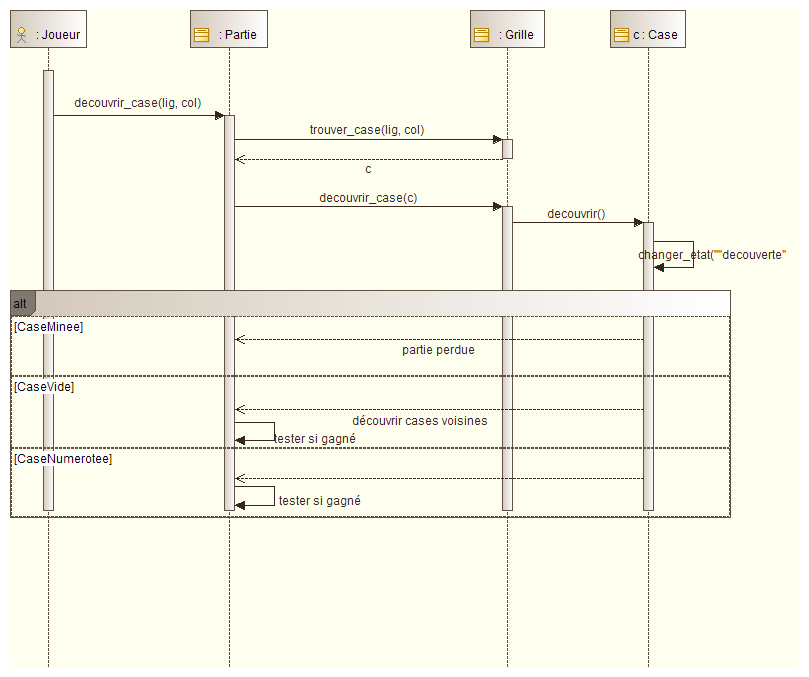Select the [CaseNumerotee] guard condition
The height and width of the screenshot is (677, 809).
tap(63, 458)
